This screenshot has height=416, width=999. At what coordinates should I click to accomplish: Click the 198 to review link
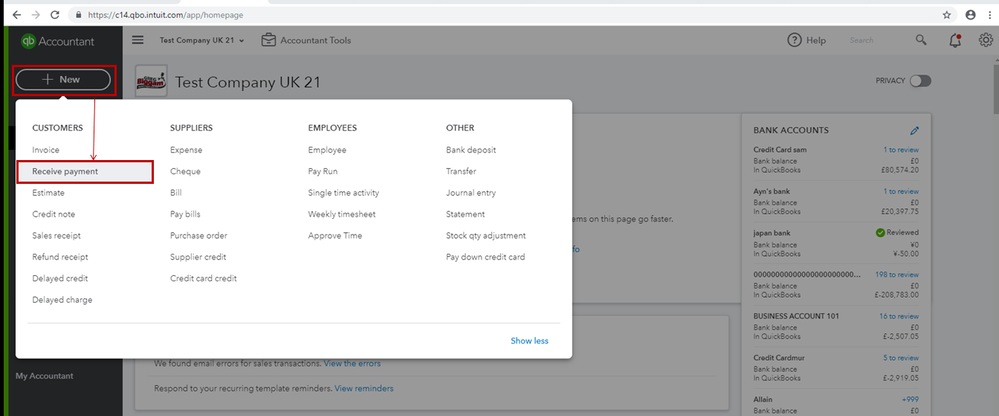897,275
